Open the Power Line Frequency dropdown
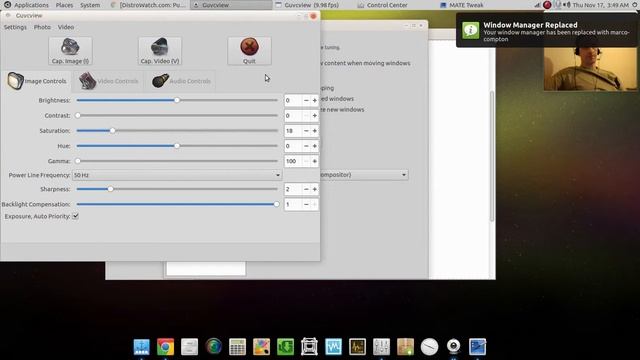The height and width of the screenshot is (360, 640). (177, 175)
